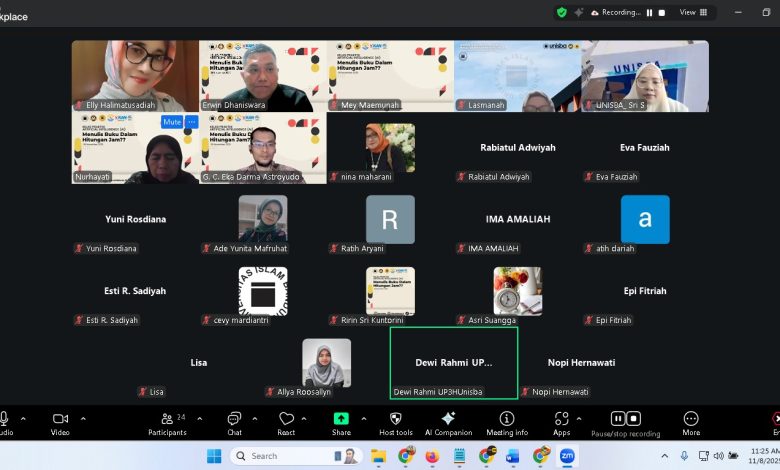This screenshot has width=780, height=470.
Task: Launch the AI Companion
Action: point(448,419)
